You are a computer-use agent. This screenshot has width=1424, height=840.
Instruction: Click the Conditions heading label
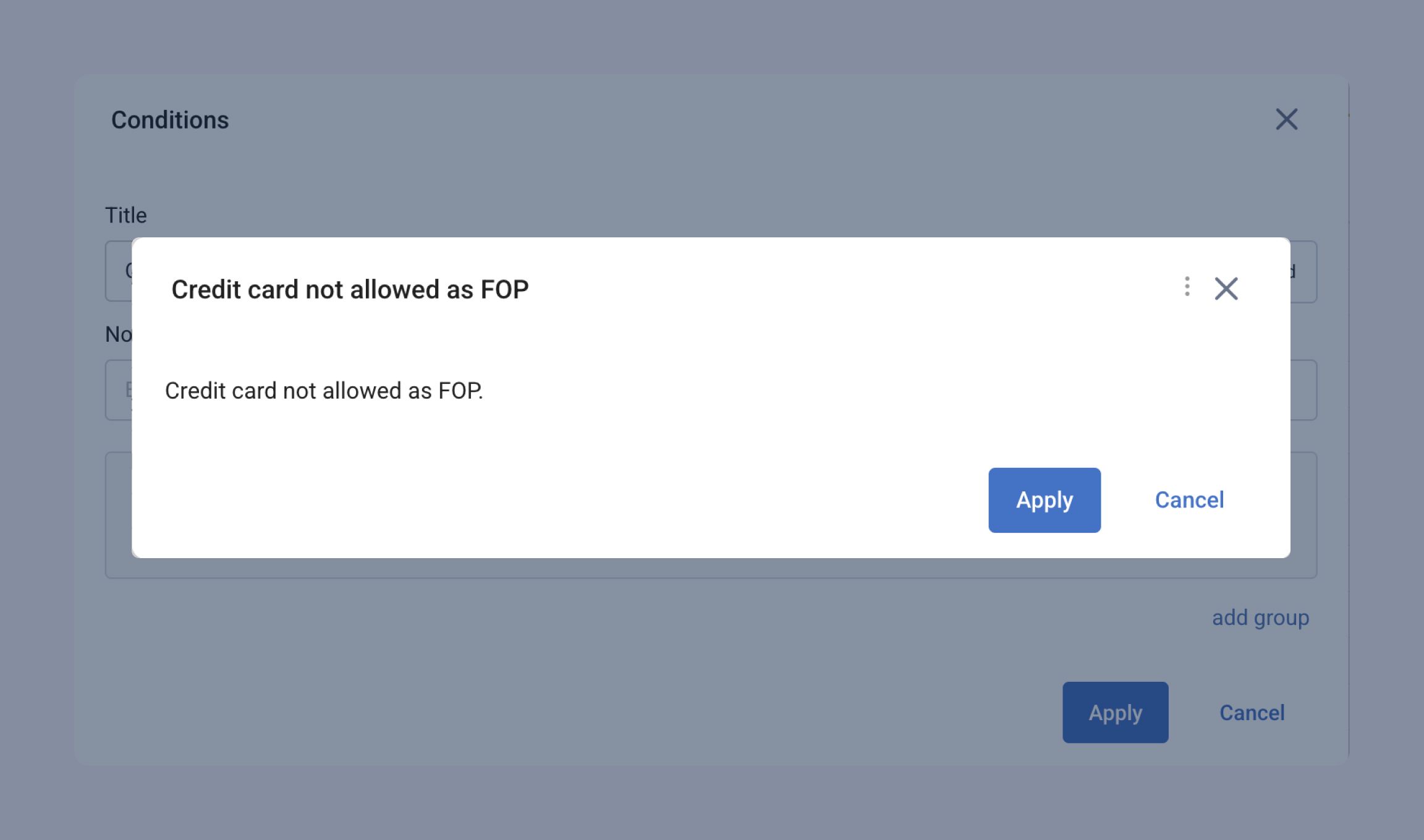pos(170,119)
